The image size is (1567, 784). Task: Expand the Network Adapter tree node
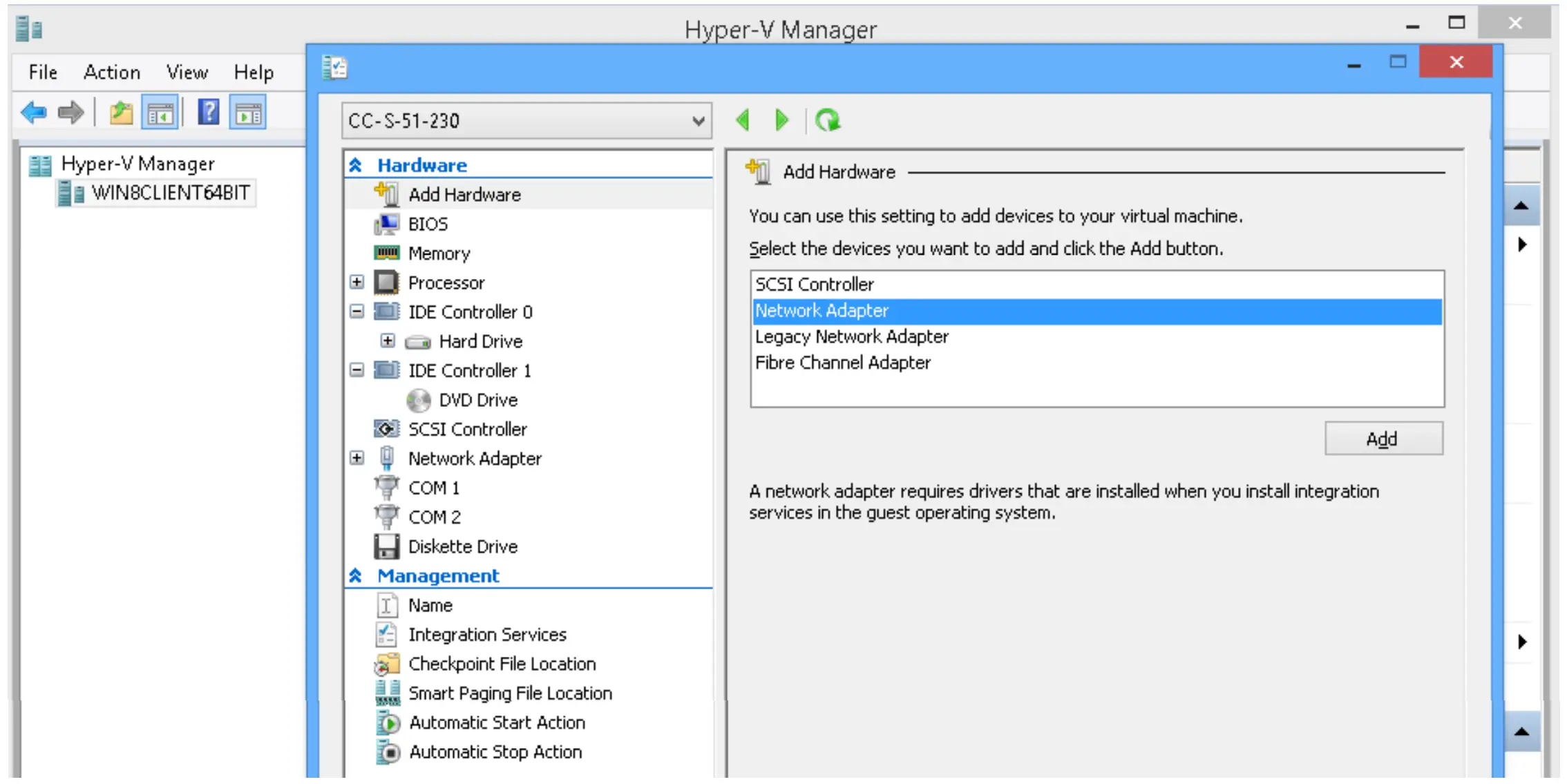pyautogui.click(x=357, y=459)
